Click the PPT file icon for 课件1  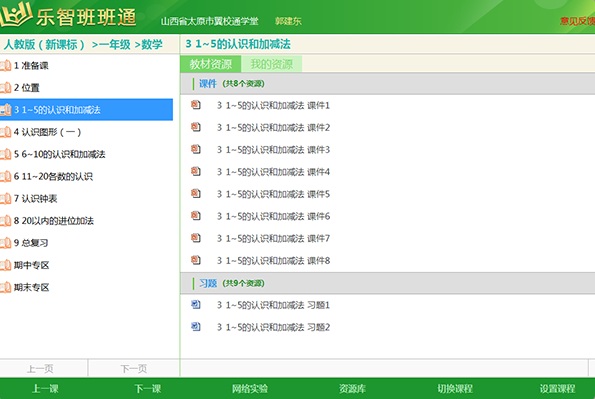(195, 104)
